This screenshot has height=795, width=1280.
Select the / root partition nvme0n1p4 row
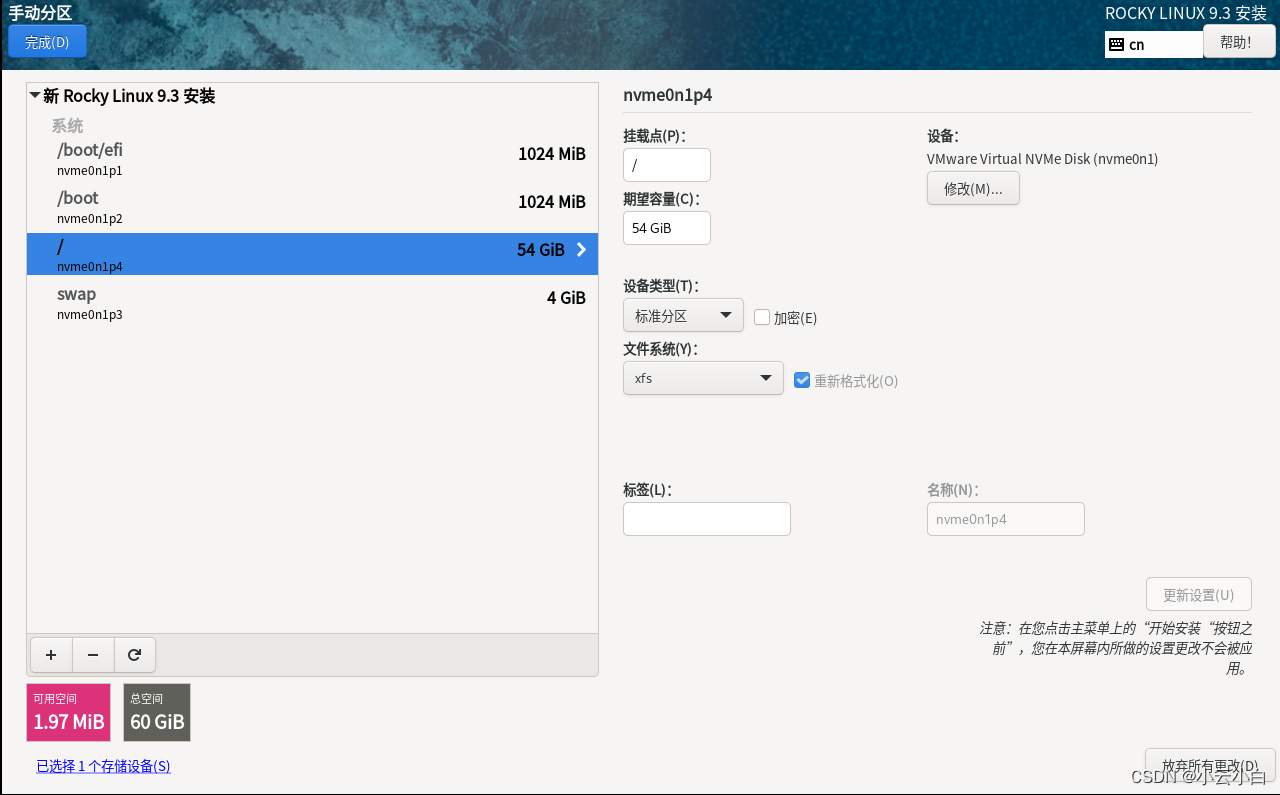312,254
